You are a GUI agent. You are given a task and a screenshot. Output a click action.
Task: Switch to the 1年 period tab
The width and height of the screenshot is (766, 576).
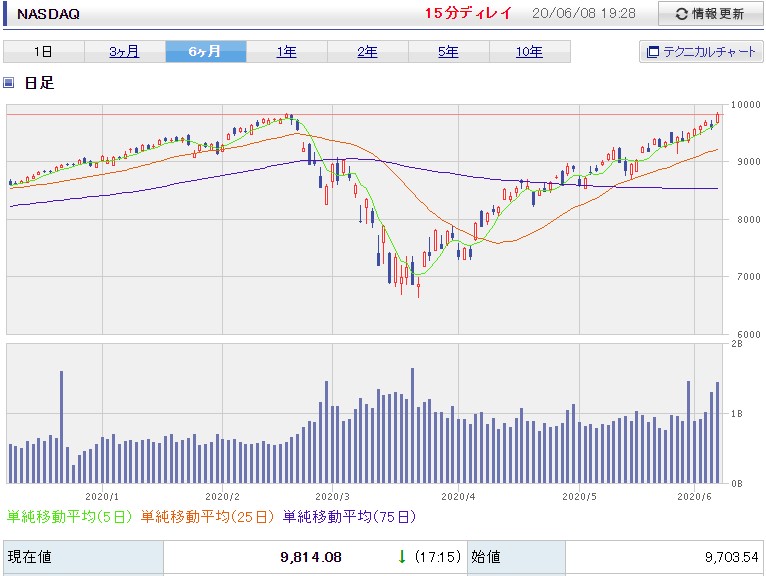point(287,52)
